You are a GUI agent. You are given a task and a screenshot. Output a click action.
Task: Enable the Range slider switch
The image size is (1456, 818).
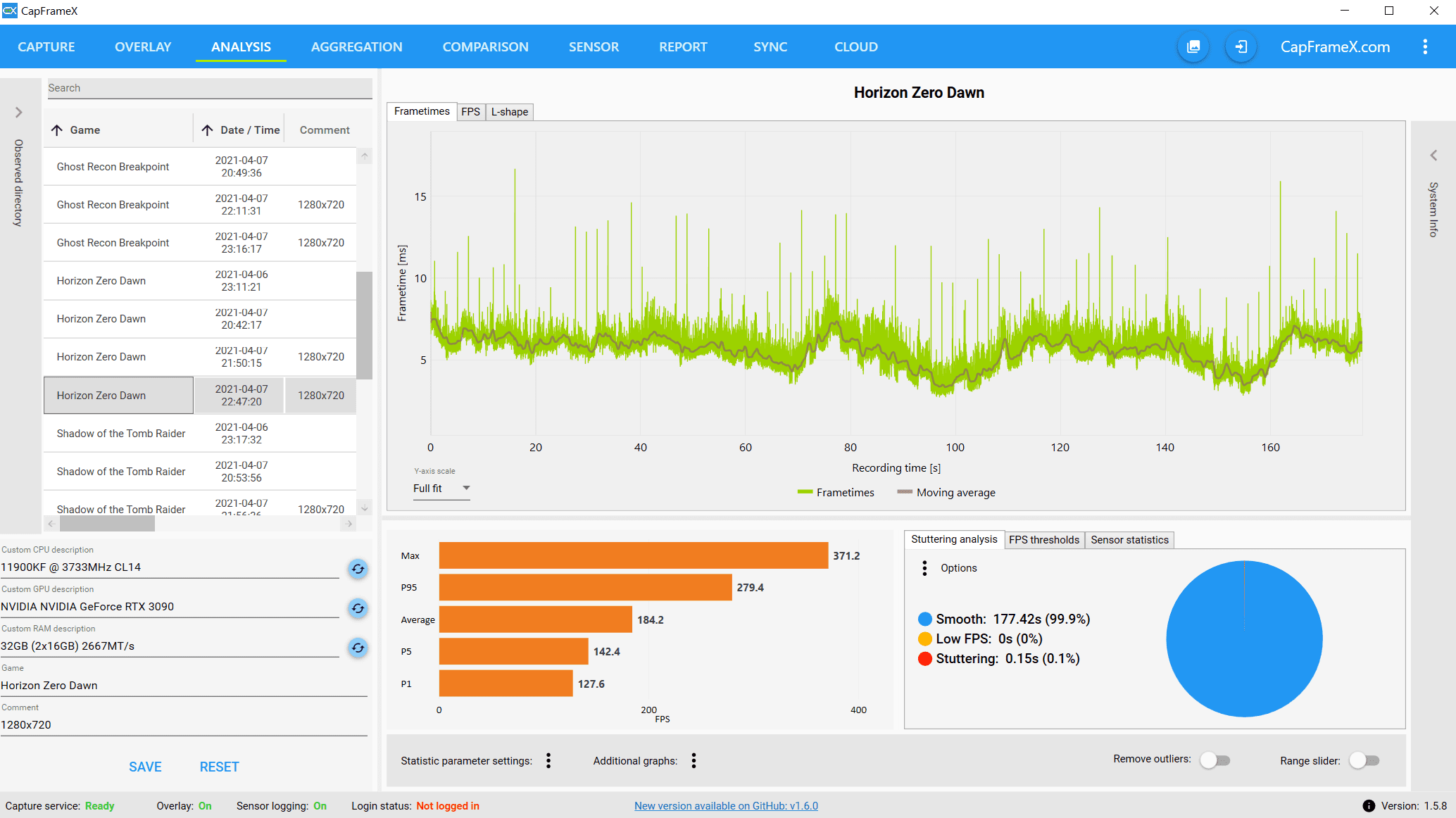(x=1364, y=760)
